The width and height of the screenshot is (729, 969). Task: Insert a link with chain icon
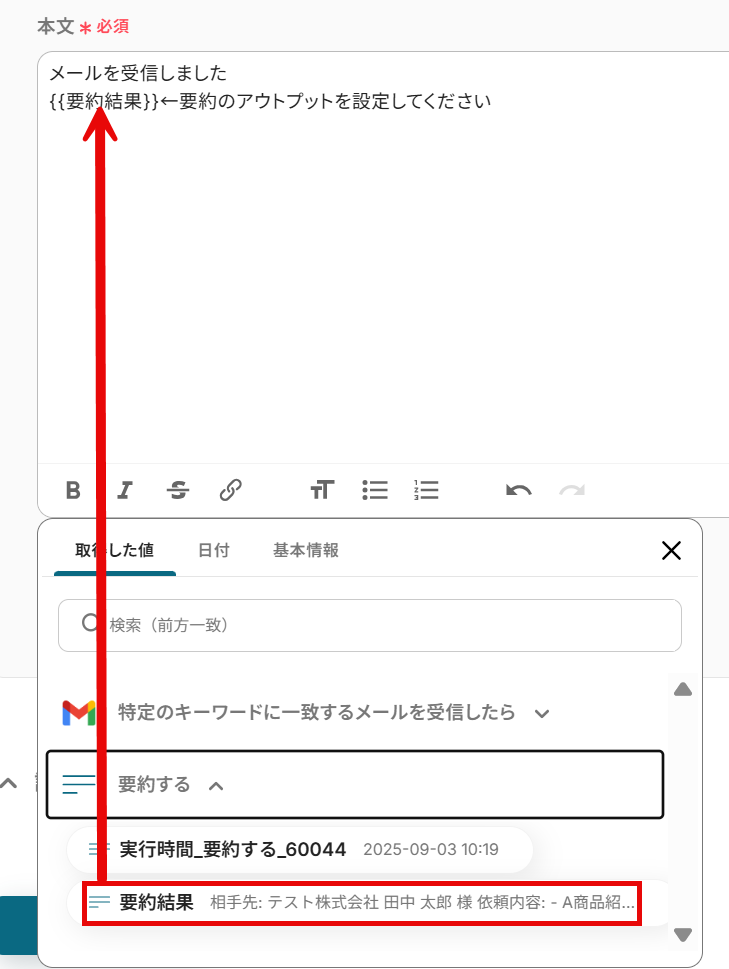[230, 490]
